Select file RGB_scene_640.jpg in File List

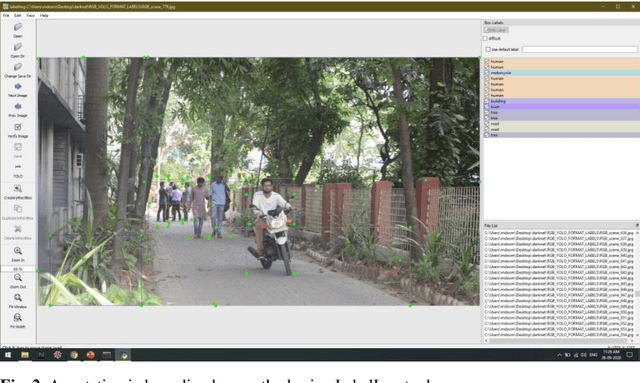(x=559, y=255)
